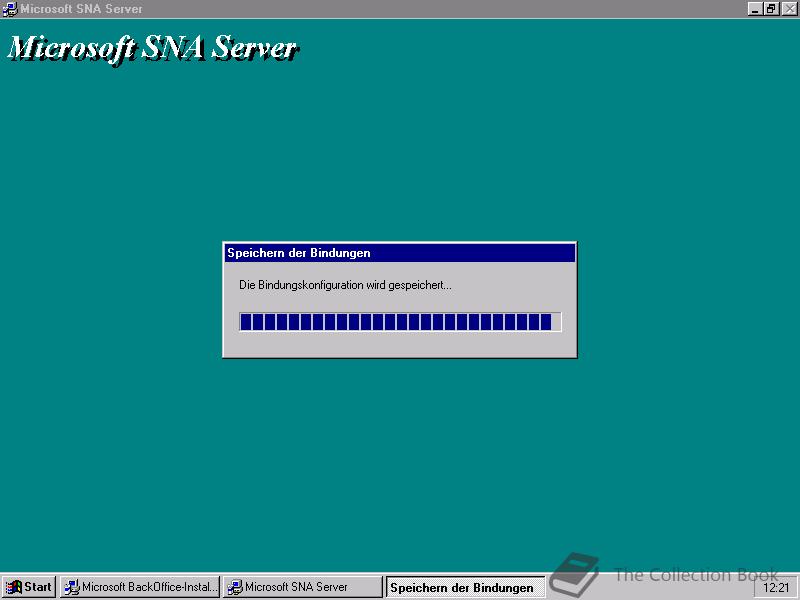Viewport: 800px width, 600px height.
Task: Click the Microsoft SNA Server window title text
Action: [81, 9]
